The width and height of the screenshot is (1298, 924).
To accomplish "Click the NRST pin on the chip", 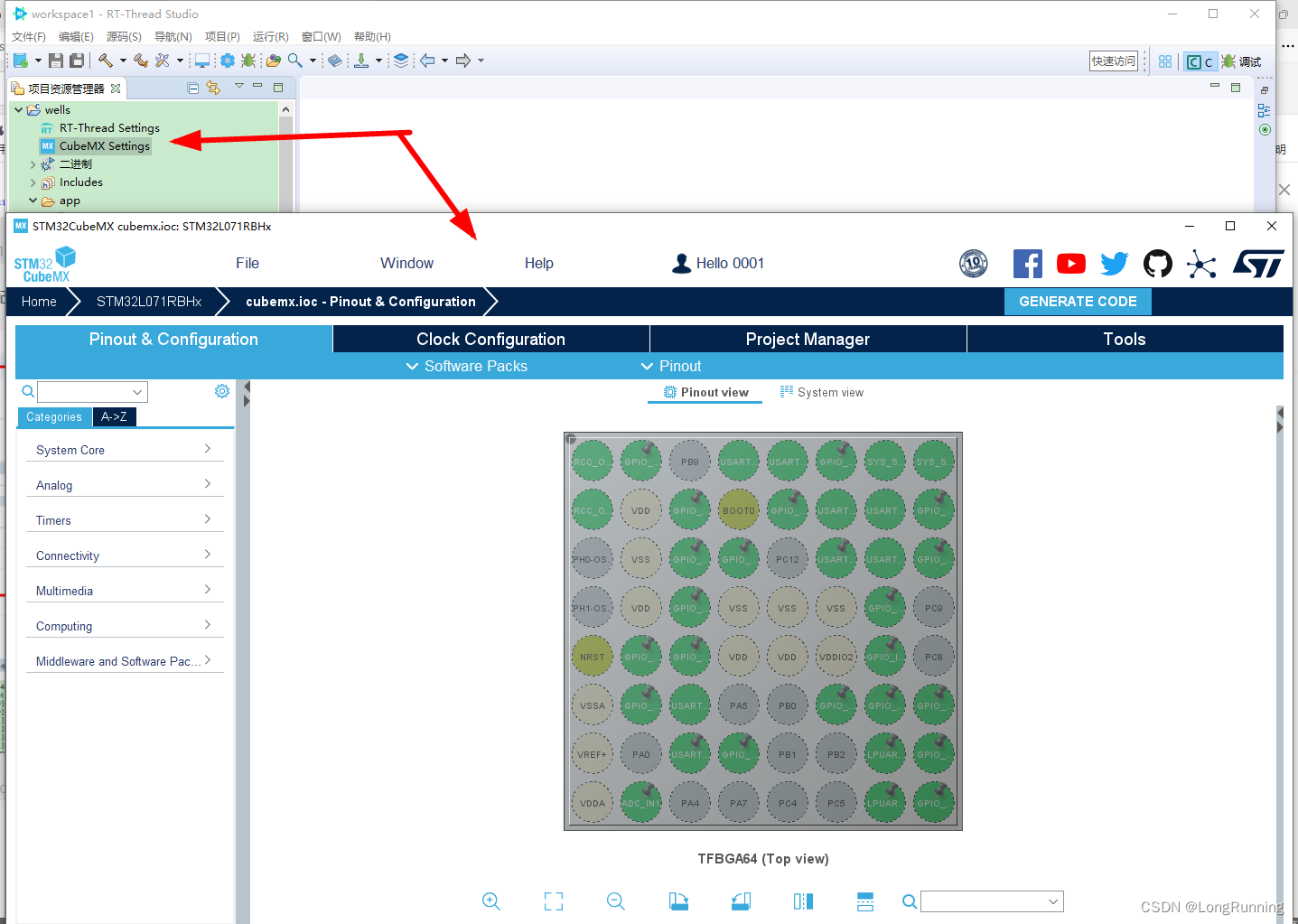I will pyautogui.click(x=593, y=657).
